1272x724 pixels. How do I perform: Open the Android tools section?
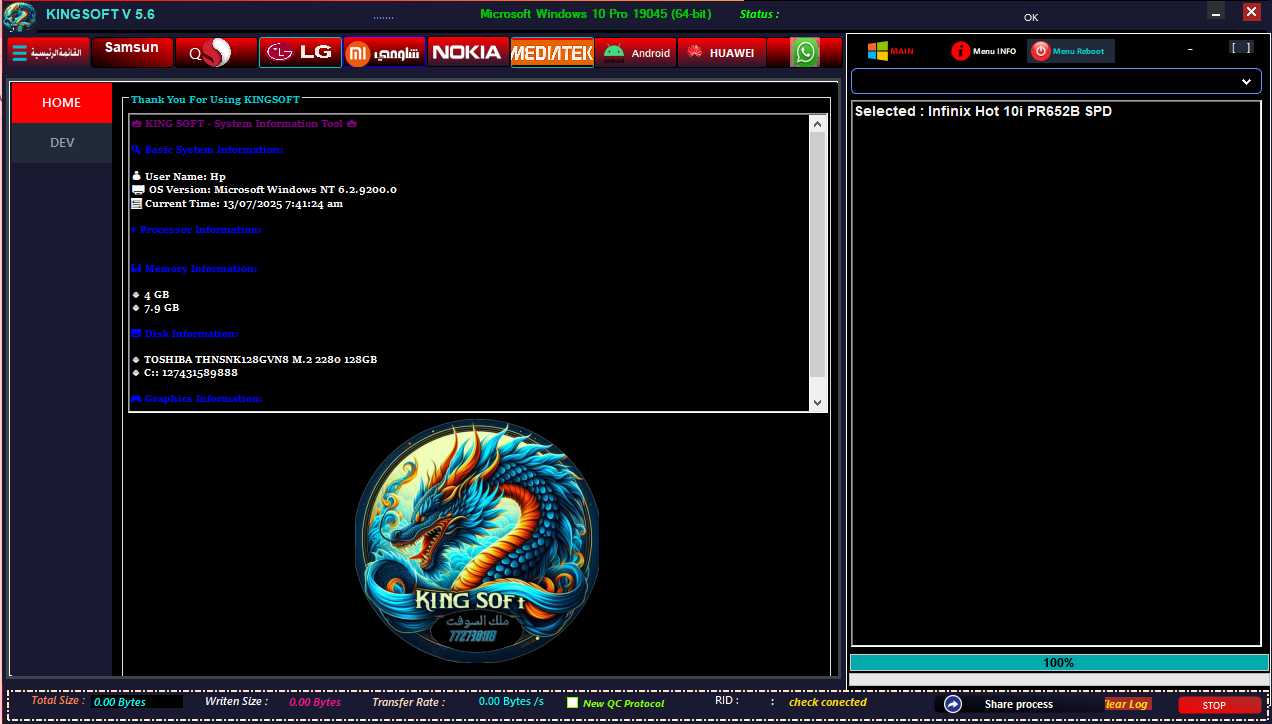click(636, 53)
